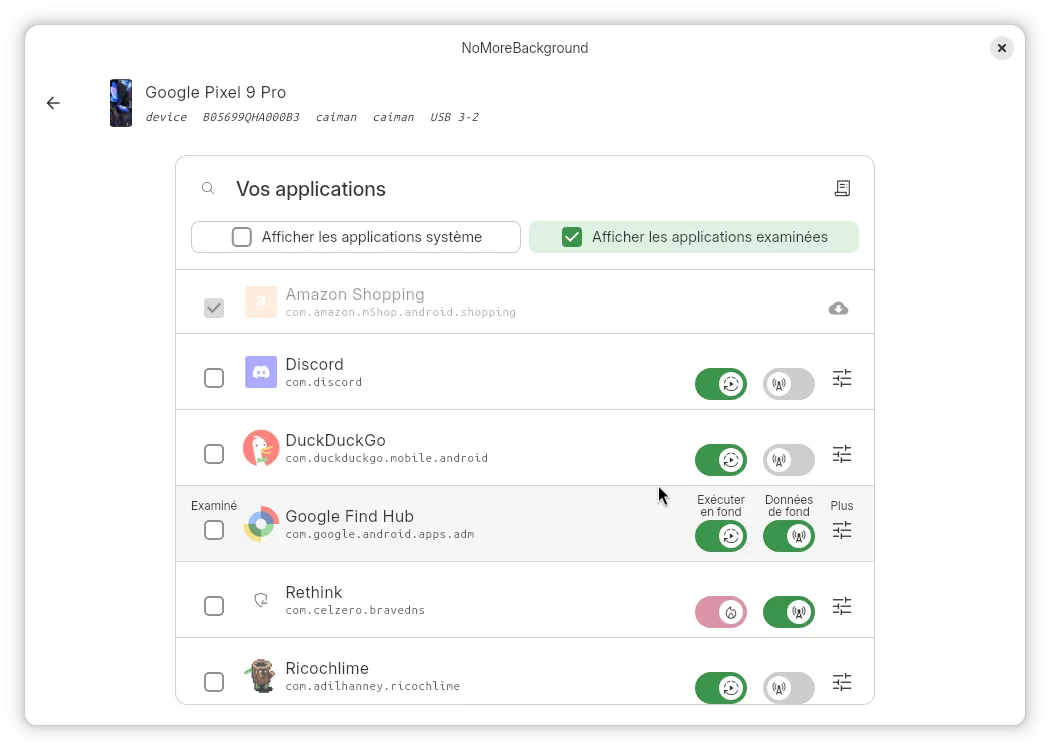Enable Afficher les applications système checkbox
Viewport: 1050px width, 750px height.
242,237
